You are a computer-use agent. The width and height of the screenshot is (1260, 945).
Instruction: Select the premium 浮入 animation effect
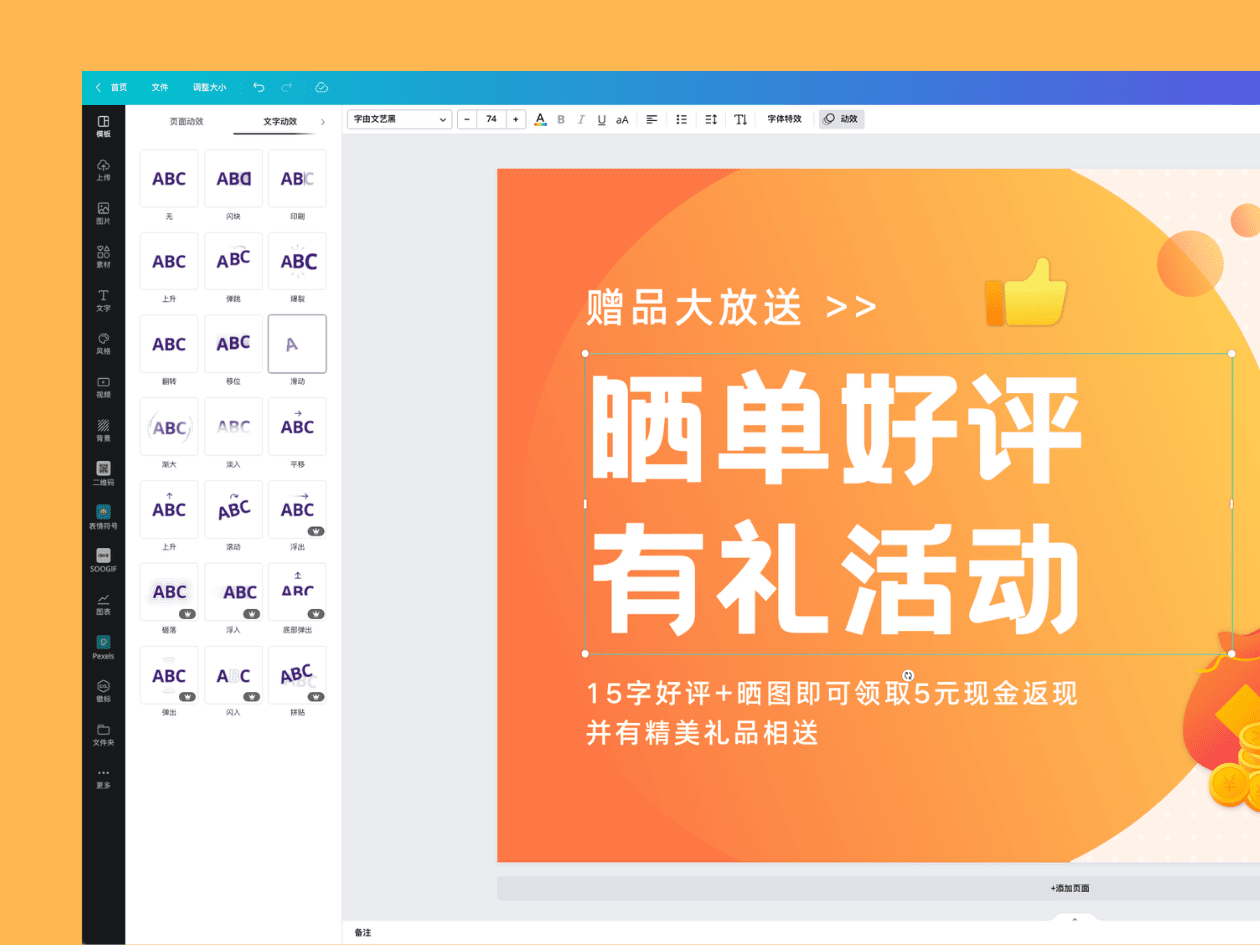coord(233,592)
